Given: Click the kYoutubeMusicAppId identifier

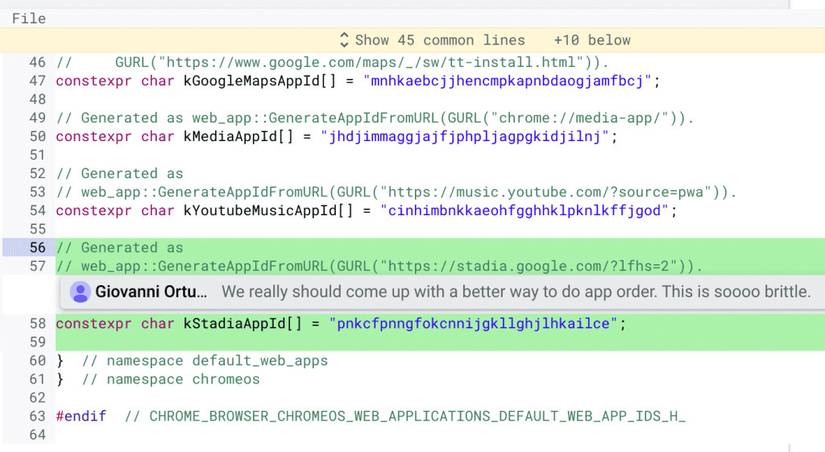Looking at the screenshot, I should coord(260,211).
